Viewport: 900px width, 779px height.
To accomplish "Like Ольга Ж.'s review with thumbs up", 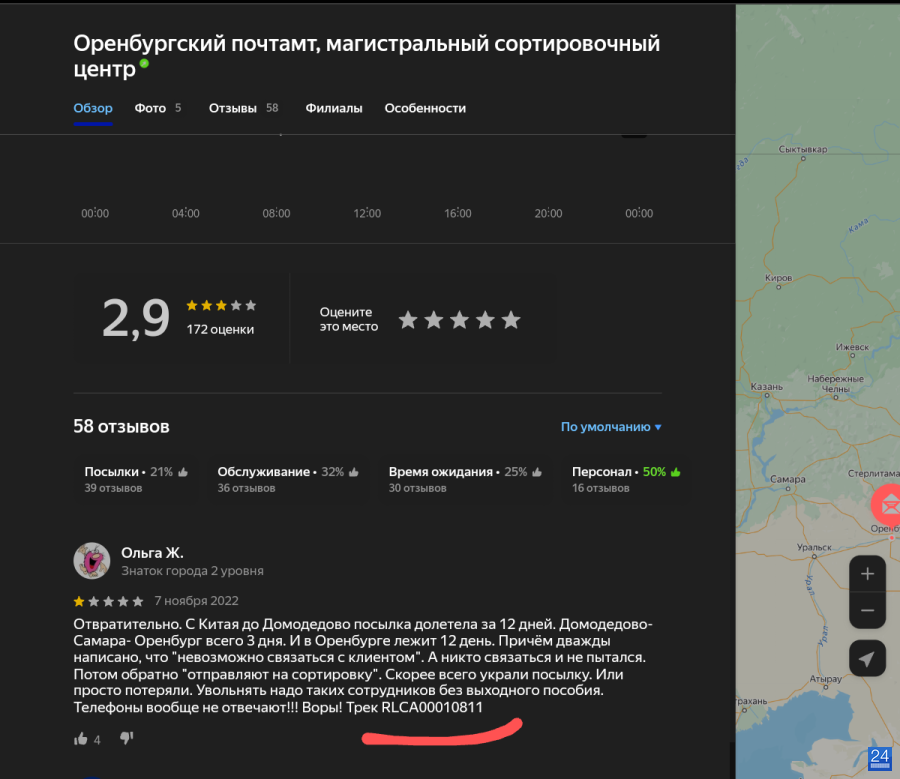I will tap(81, 739).
